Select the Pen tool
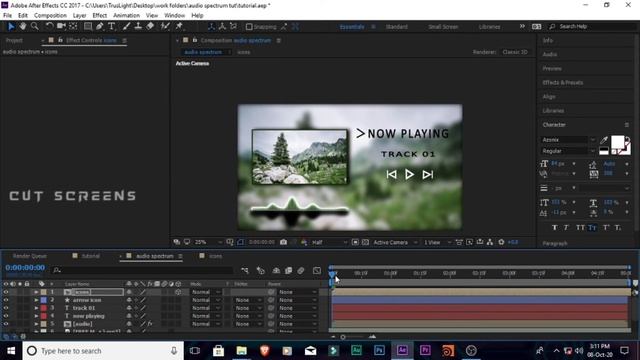Image resolution: width=640 pixels, height=360 pixels. pos(100,27)
